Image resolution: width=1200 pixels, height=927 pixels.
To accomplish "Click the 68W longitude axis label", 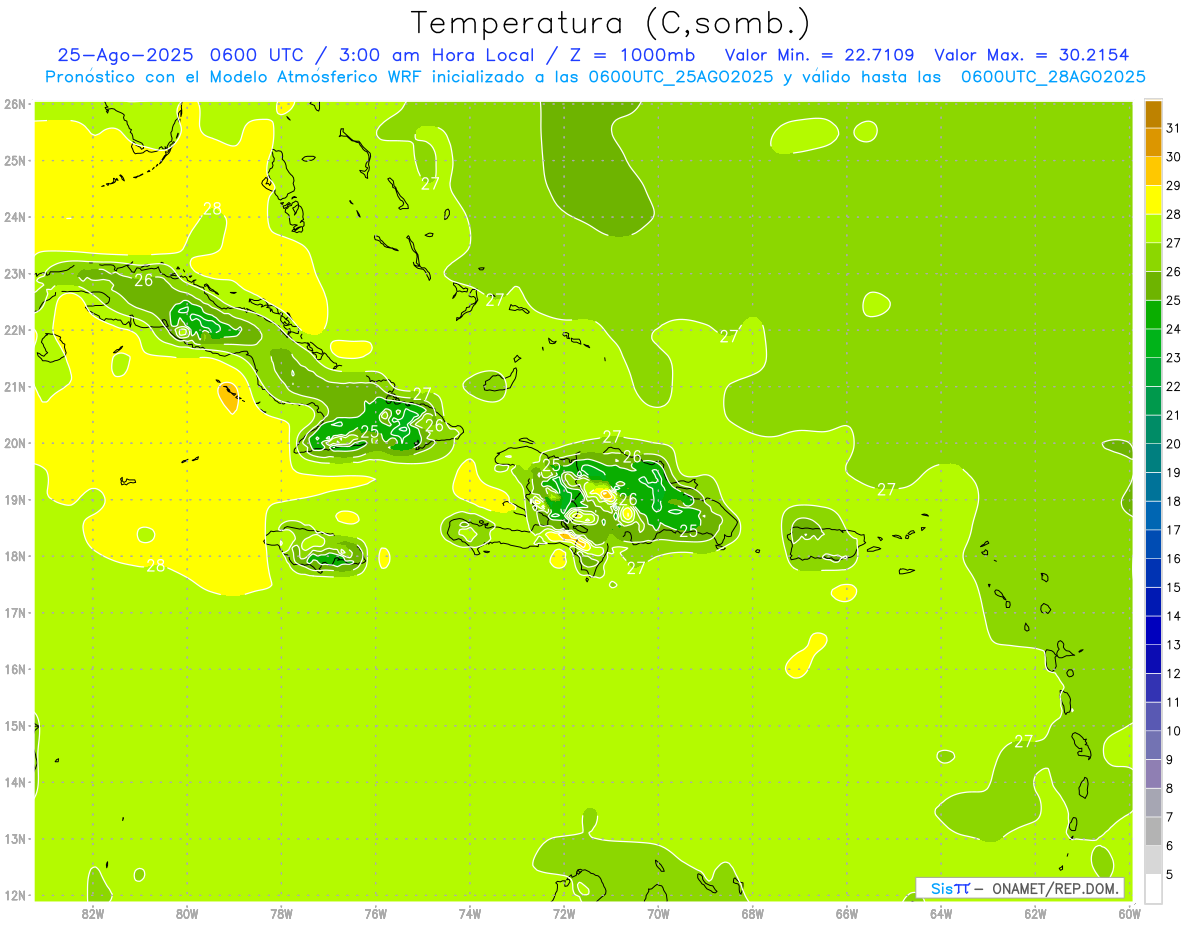I will [x=753, y=913].
